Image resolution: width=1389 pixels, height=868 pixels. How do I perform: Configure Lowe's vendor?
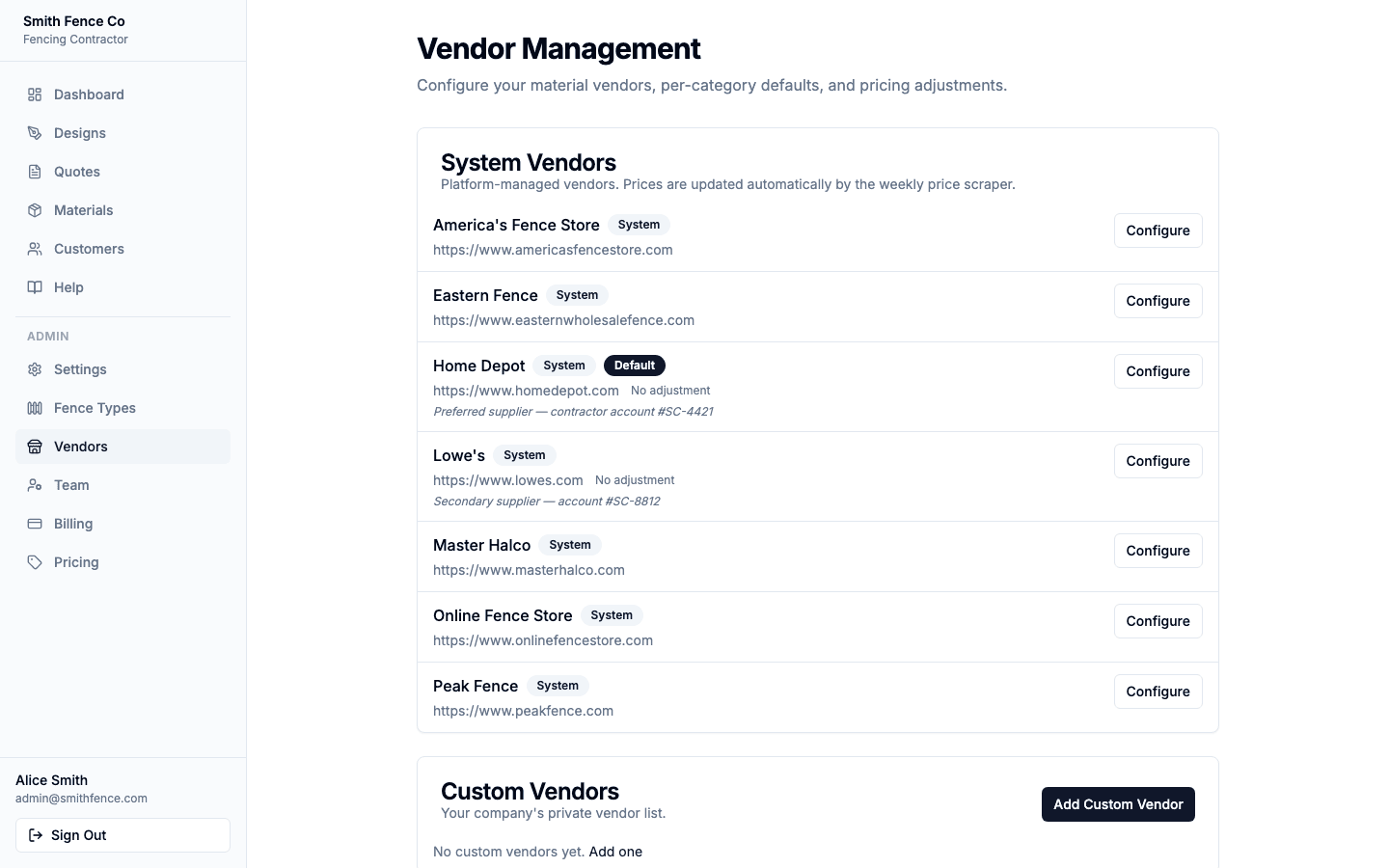(x=1157, y=461)
